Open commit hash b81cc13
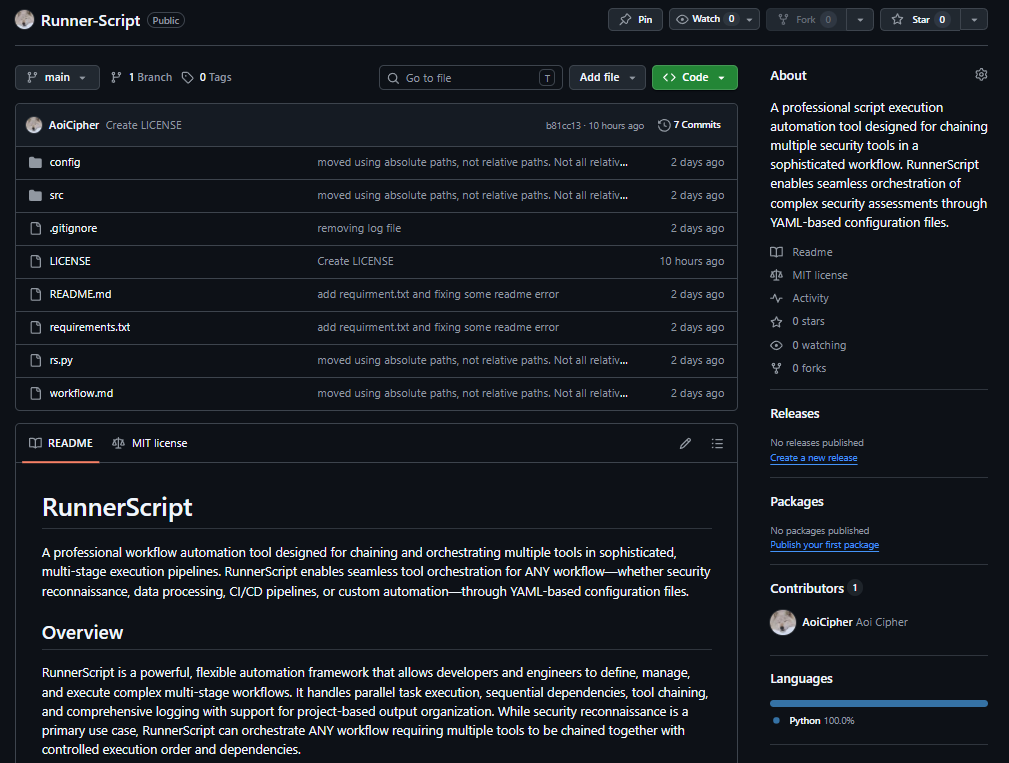 coord(563,125)
